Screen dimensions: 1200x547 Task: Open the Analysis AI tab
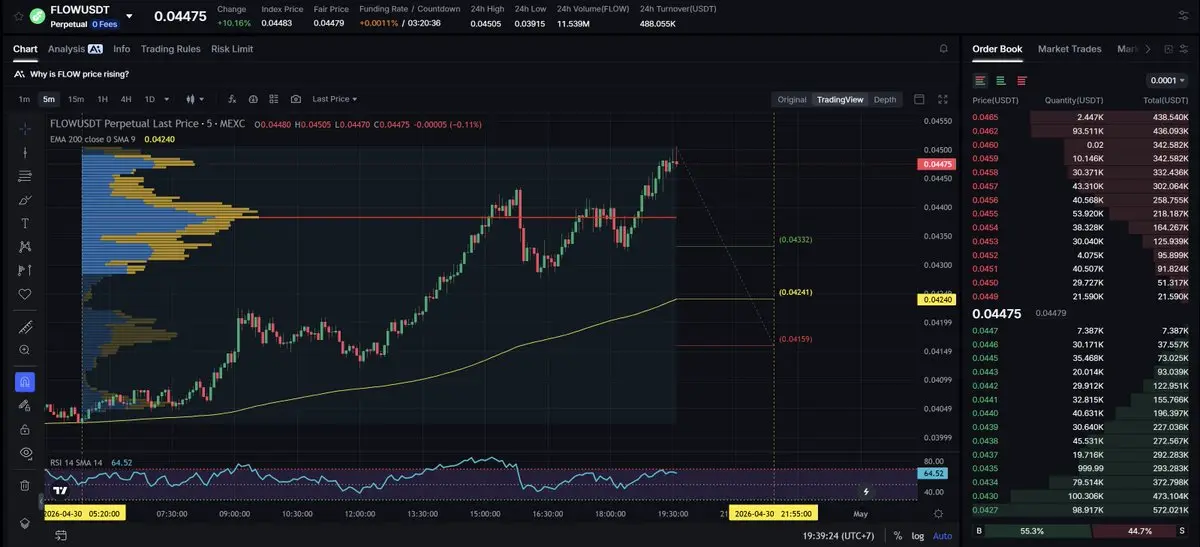coord(75,49)
